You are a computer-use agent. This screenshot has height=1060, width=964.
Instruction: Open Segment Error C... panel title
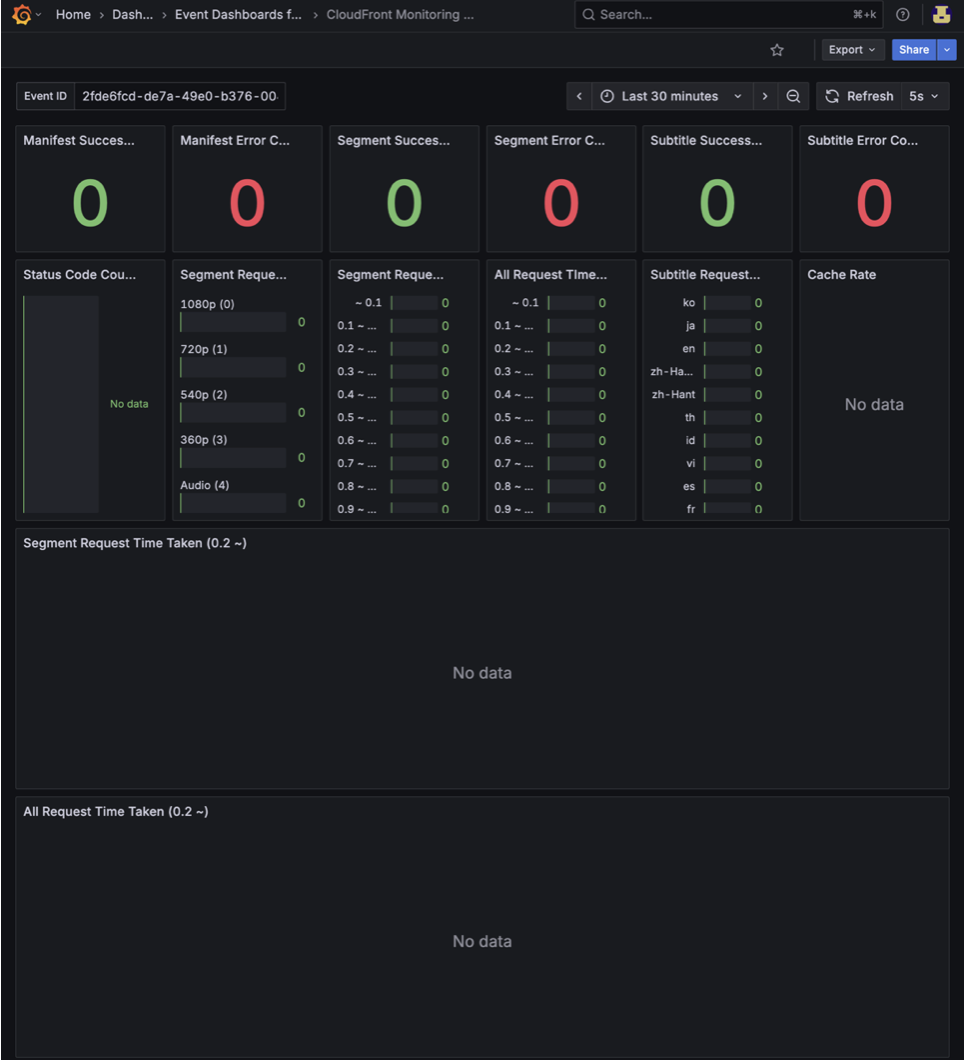click(x=549, y=141)
